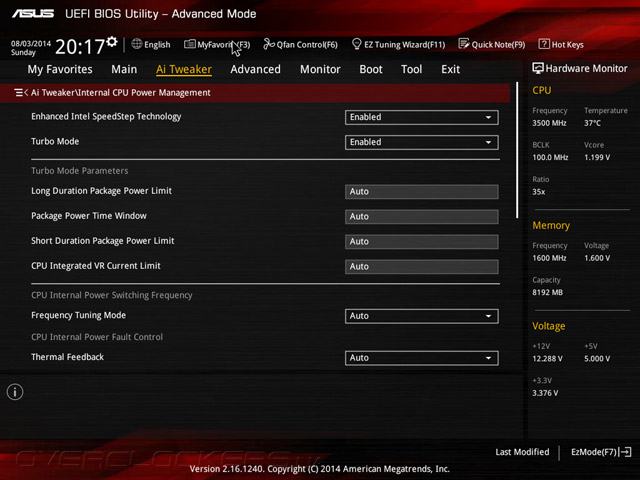Click the globe language icon
Viewport: 640px width, 480px height.
137,44
